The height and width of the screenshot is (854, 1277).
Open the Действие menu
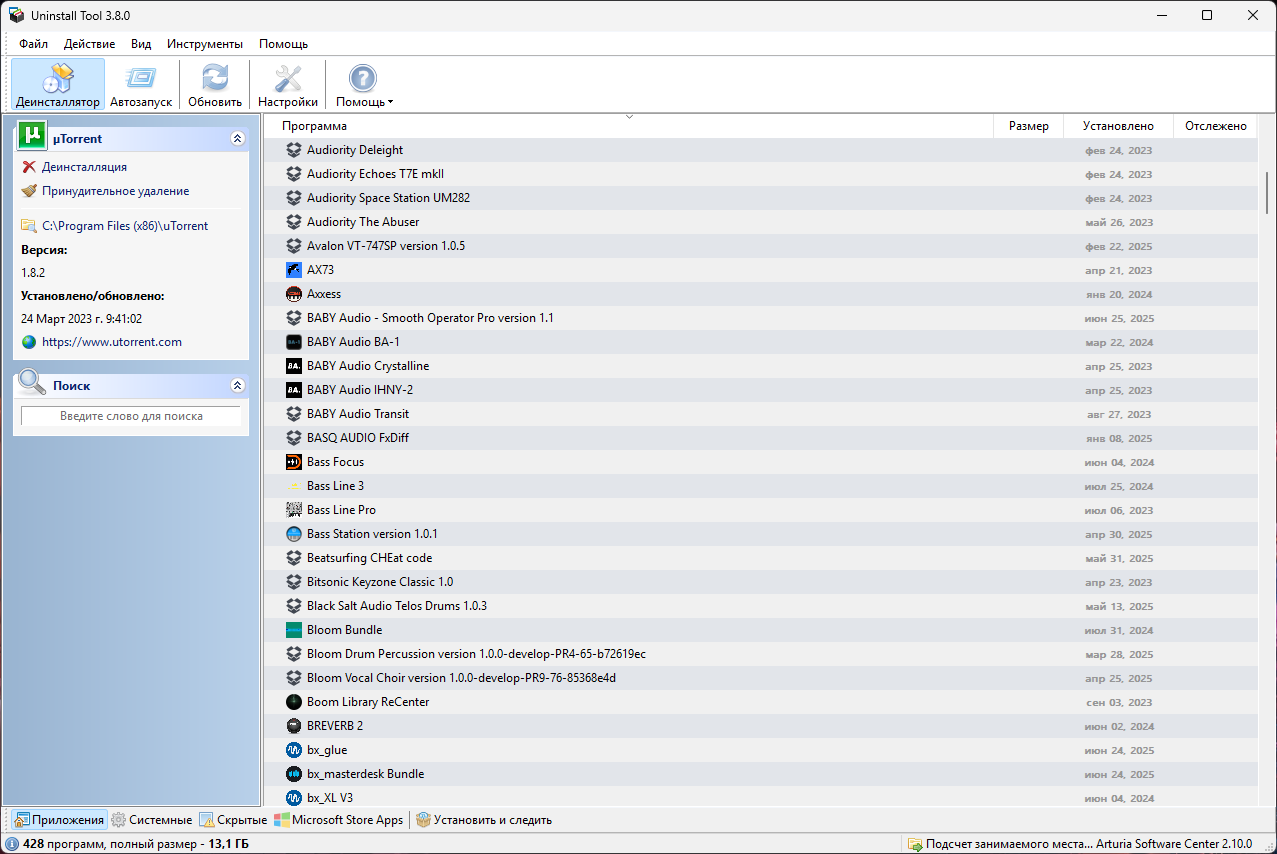tap(89, 44)
